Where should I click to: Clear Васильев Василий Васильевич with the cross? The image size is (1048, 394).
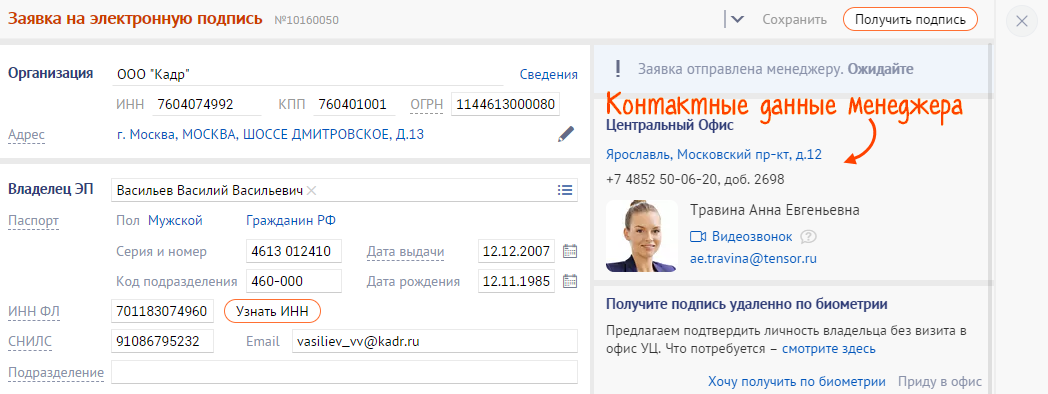[x=311, y=191]
